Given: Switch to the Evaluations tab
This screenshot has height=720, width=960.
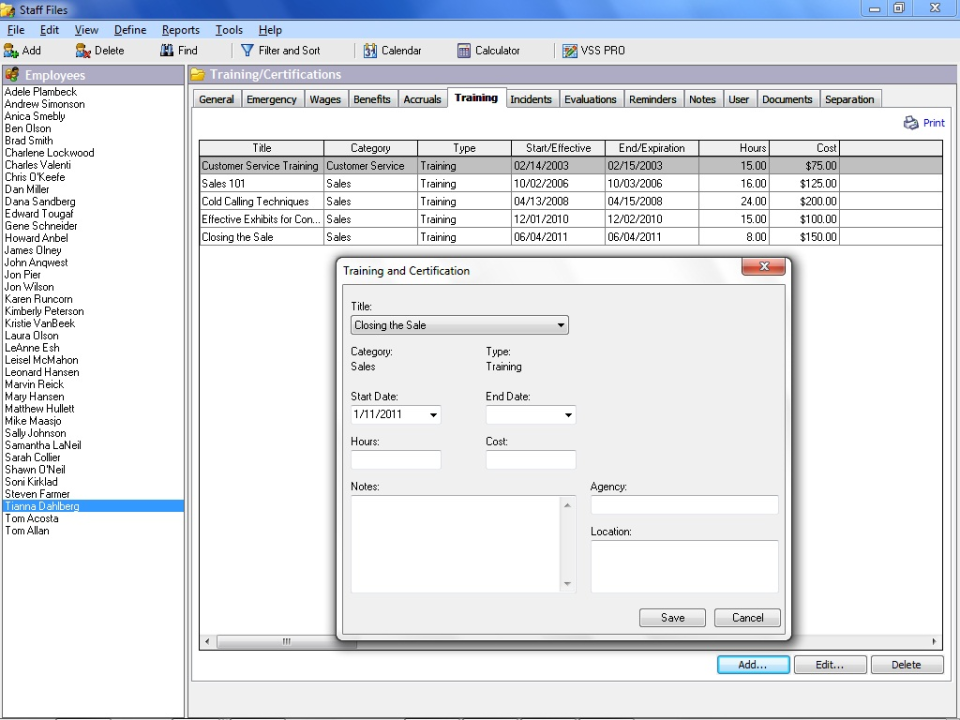Looking at the screenshot, I should pos(590,99).
